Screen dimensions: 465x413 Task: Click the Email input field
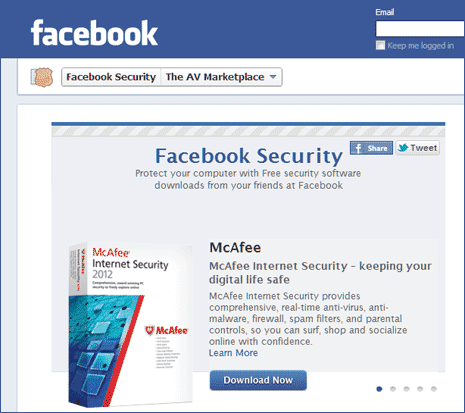tap(420, 29)
